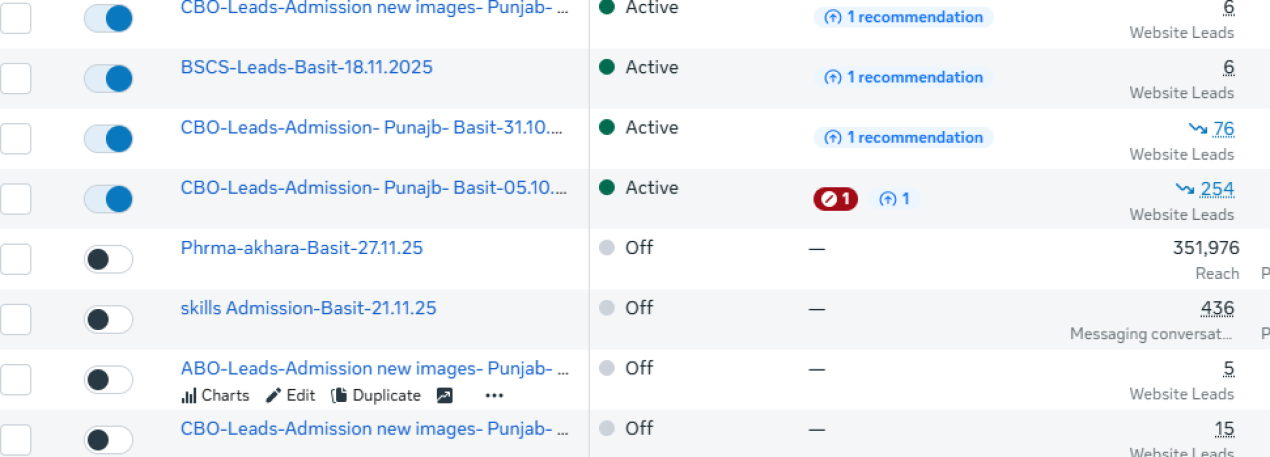Open the three-dot more options menu

coord(494,396)
